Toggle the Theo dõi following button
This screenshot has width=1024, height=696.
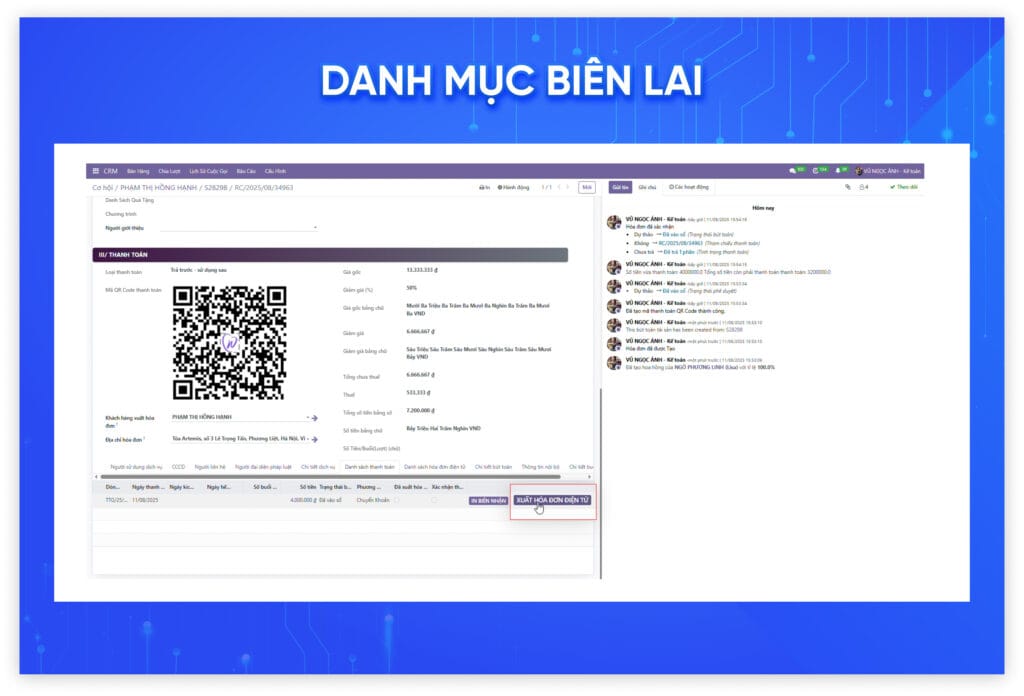(x=903, y=187)
